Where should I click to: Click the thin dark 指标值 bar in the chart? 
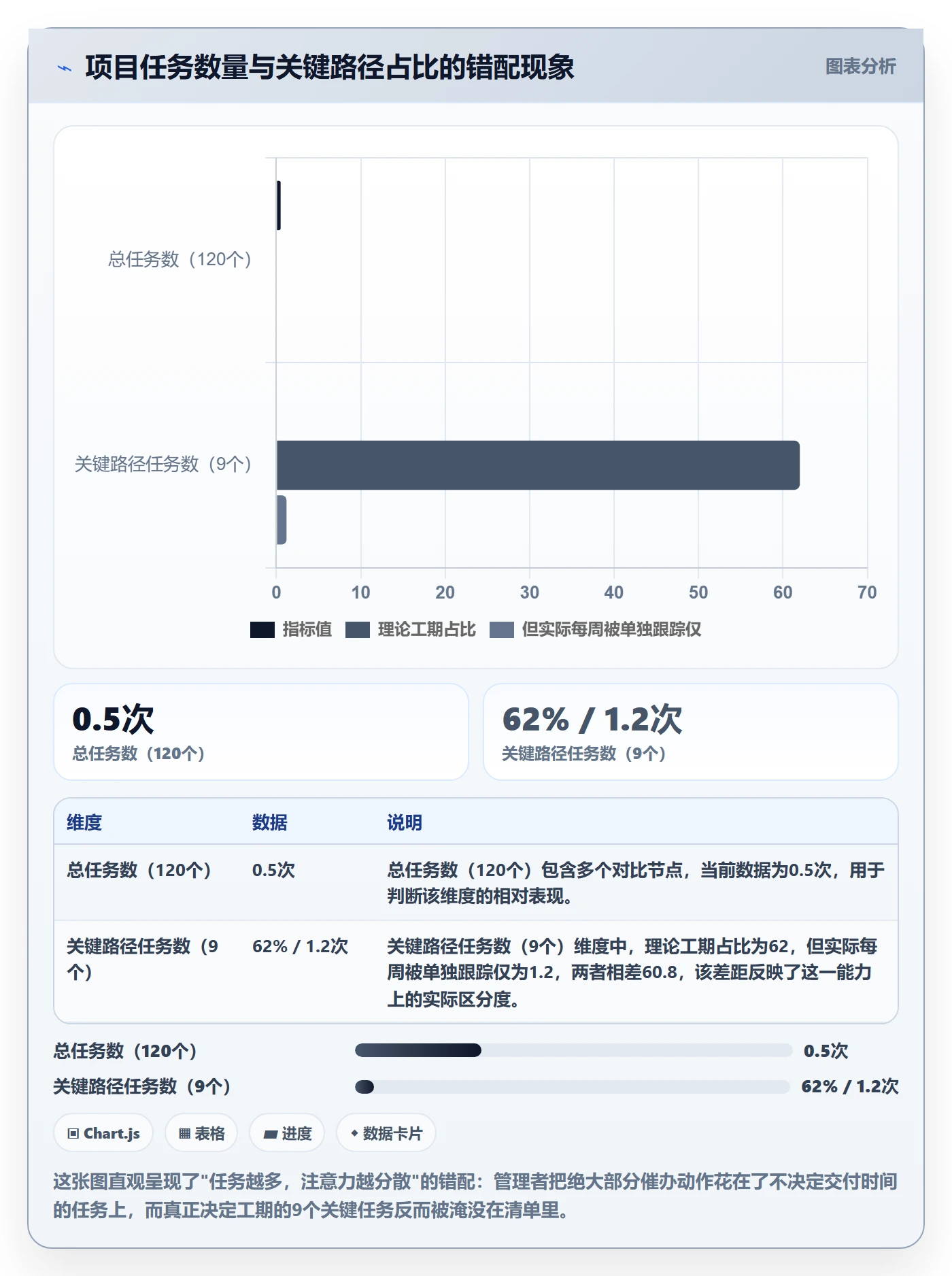click(278, 205)
